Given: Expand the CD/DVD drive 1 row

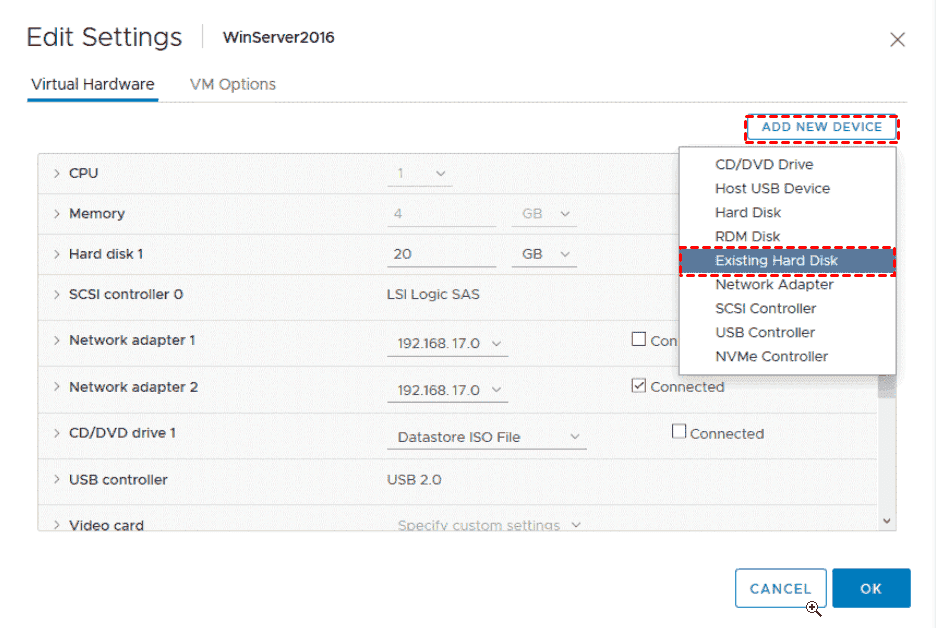Looking at the screenshot, I should (x=57, y=433).
